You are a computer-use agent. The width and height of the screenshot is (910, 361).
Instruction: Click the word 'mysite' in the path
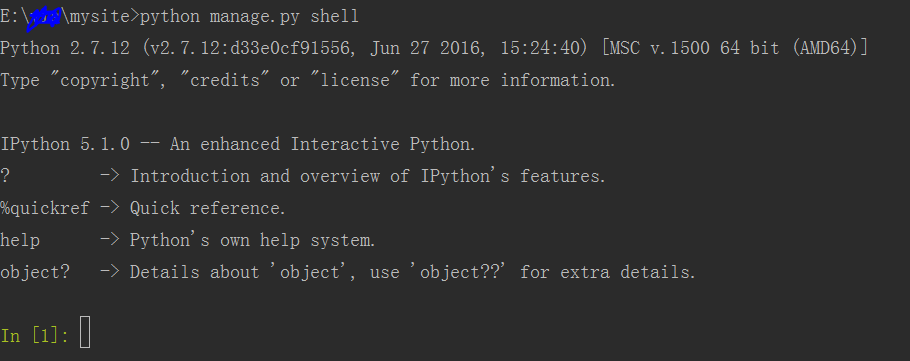point(99,16)
